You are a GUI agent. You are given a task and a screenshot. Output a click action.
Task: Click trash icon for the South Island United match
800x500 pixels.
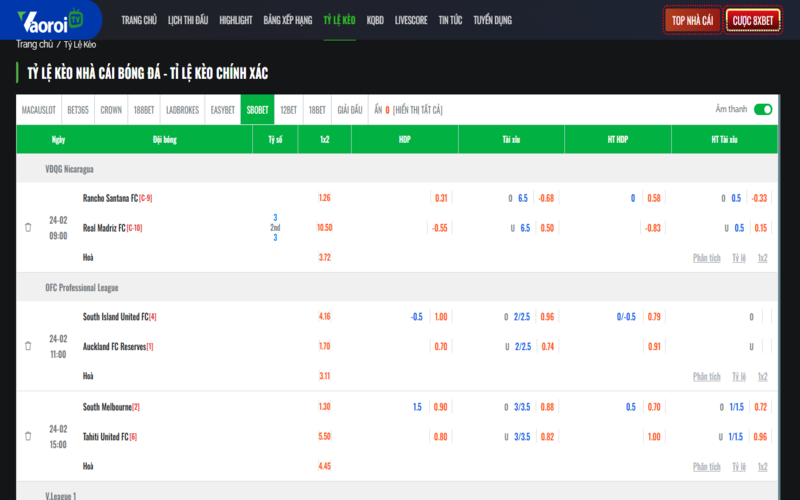[28, 346]
